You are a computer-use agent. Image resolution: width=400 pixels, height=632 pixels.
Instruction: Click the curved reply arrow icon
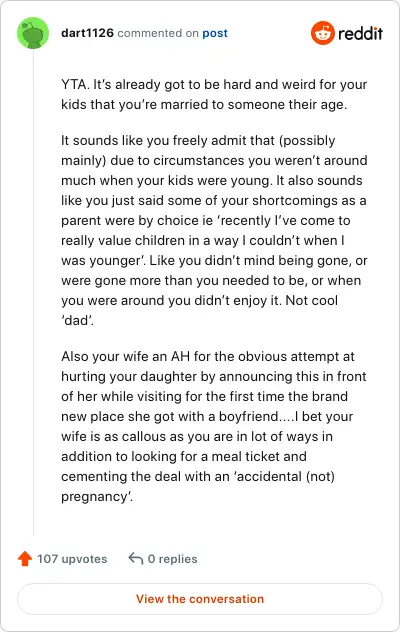pos(135,559)
